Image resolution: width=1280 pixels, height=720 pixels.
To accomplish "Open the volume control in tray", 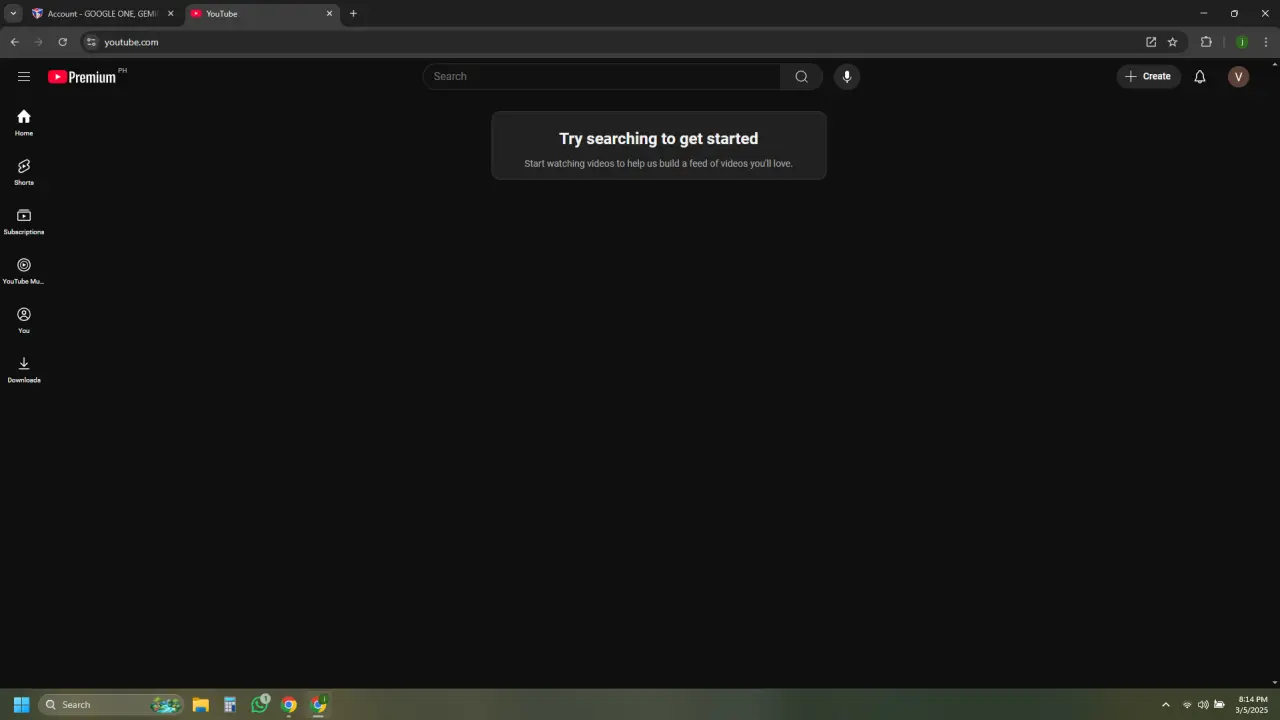I will 1203,705.
